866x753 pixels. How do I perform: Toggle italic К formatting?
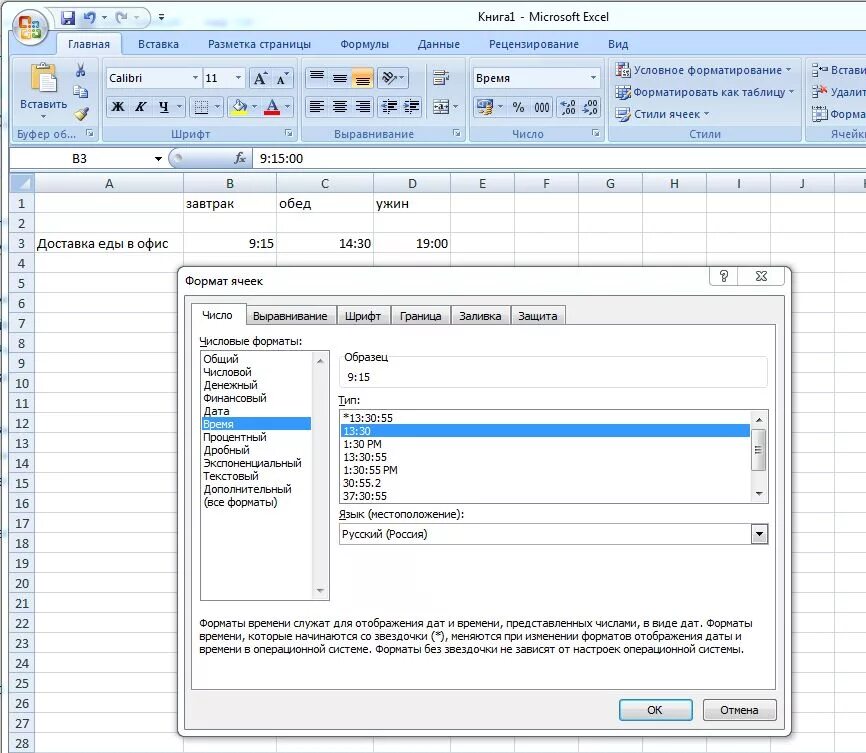tap(141, 107)
